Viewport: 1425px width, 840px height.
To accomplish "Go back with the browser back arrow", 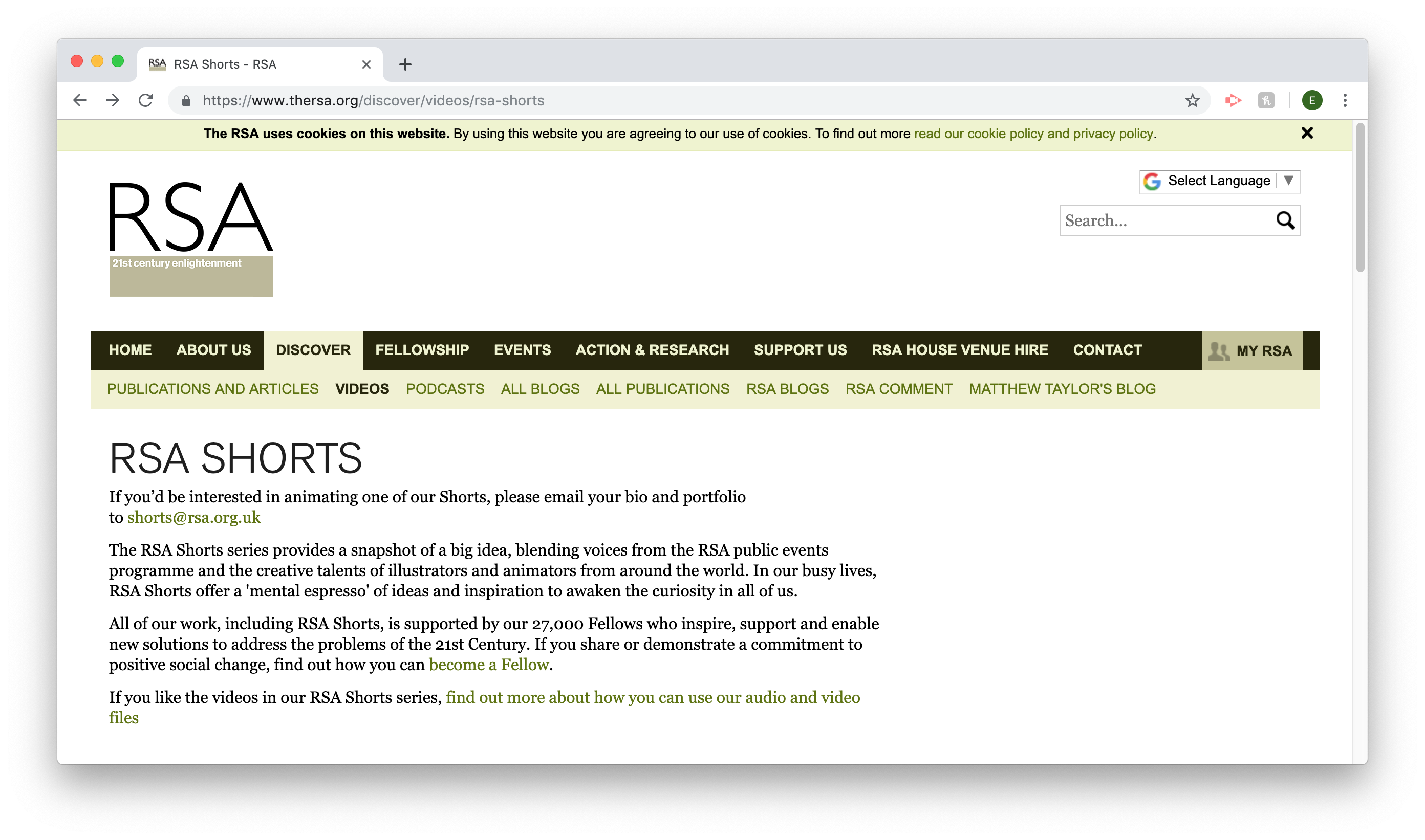I will coord(80,100).
